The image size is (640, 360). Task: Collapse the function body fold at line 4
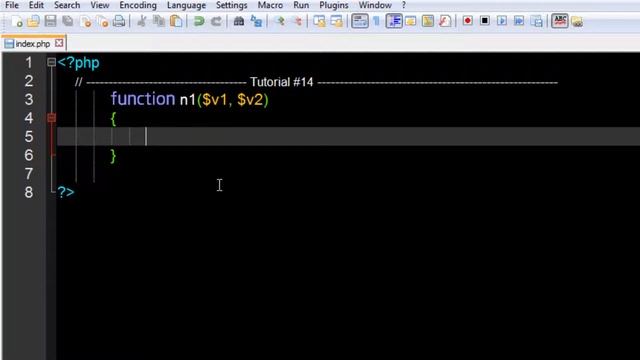coord(51,118)
